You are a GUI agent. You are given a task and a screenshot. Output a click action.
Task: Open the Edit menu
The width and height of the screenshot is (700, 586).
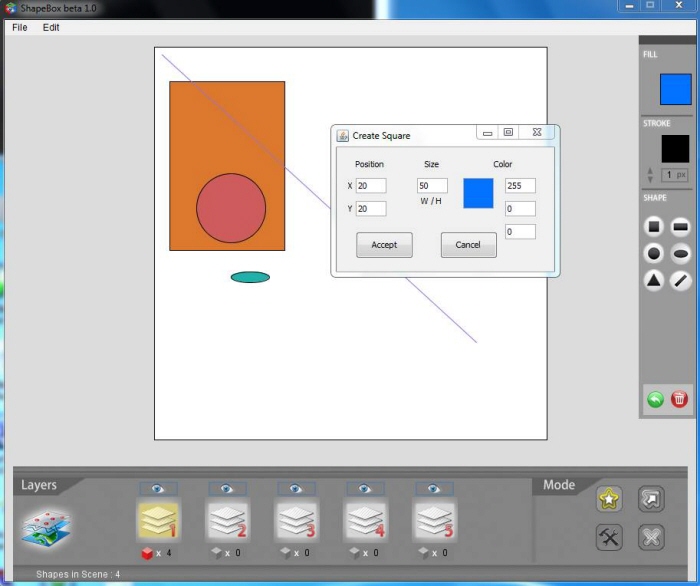tap(51, 27)
